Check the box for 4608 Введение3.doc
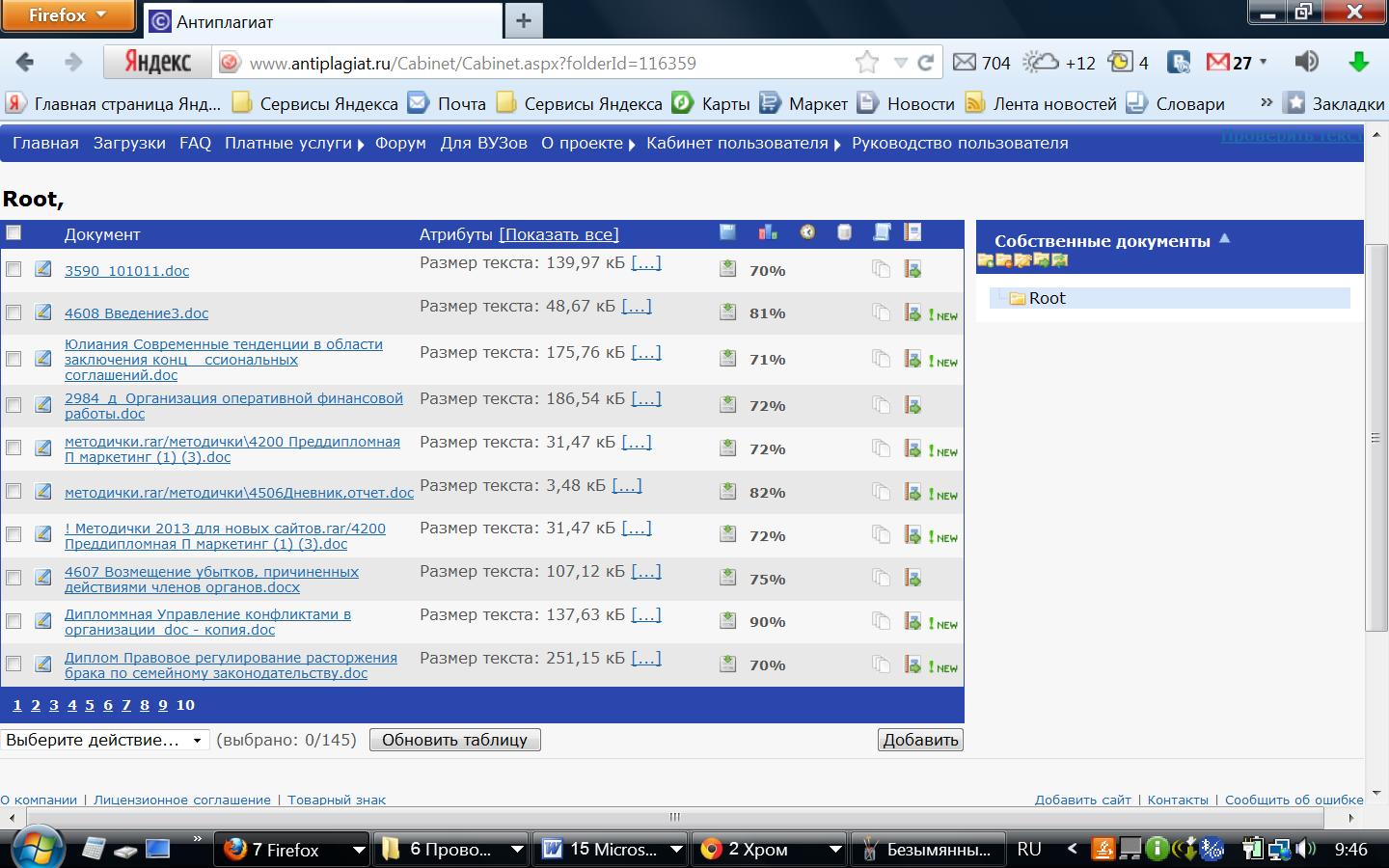Screen dimensions: 1389x868 pos(14,312)
